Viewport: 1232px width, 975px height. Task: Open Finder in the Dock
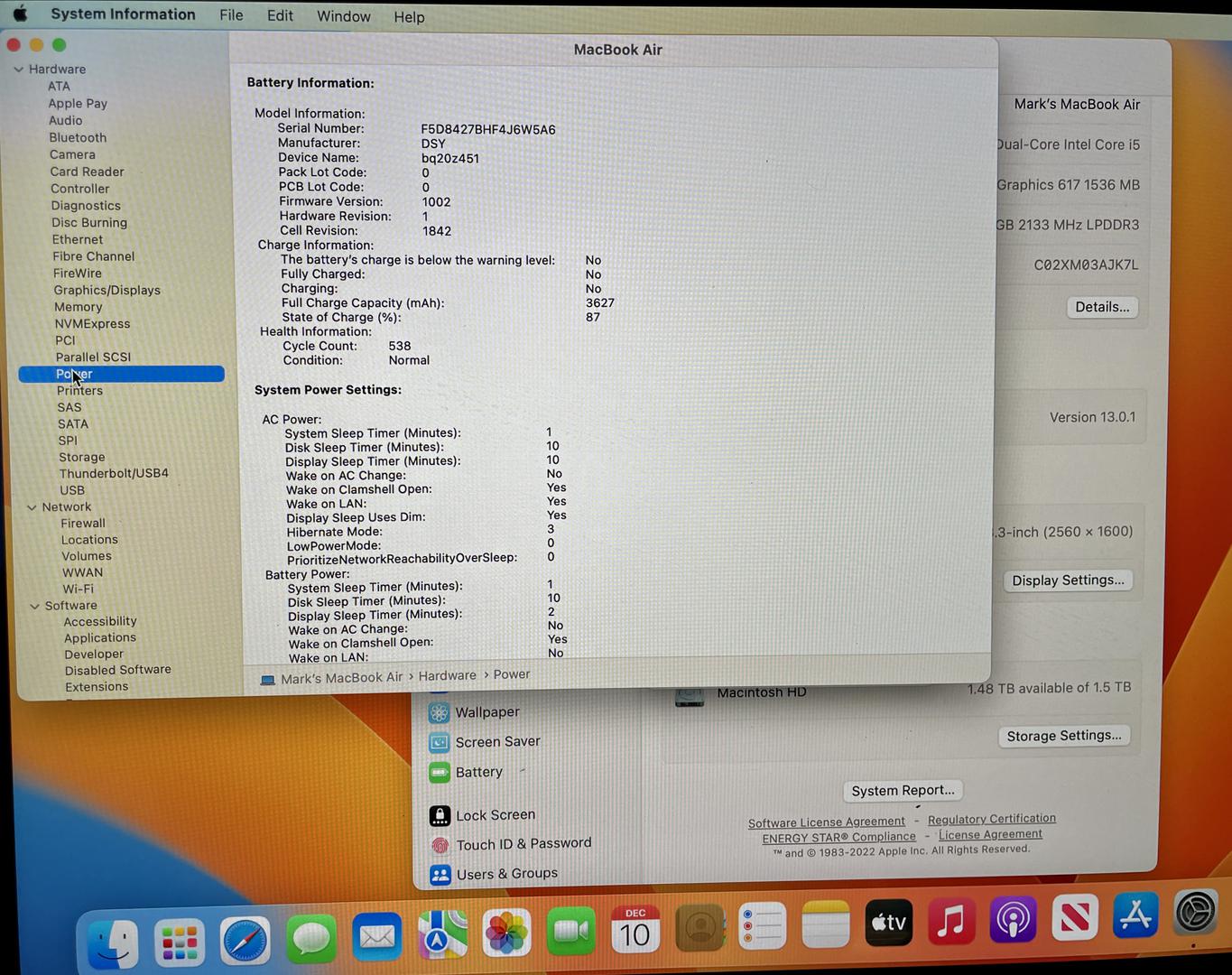[x=114, y=943]
